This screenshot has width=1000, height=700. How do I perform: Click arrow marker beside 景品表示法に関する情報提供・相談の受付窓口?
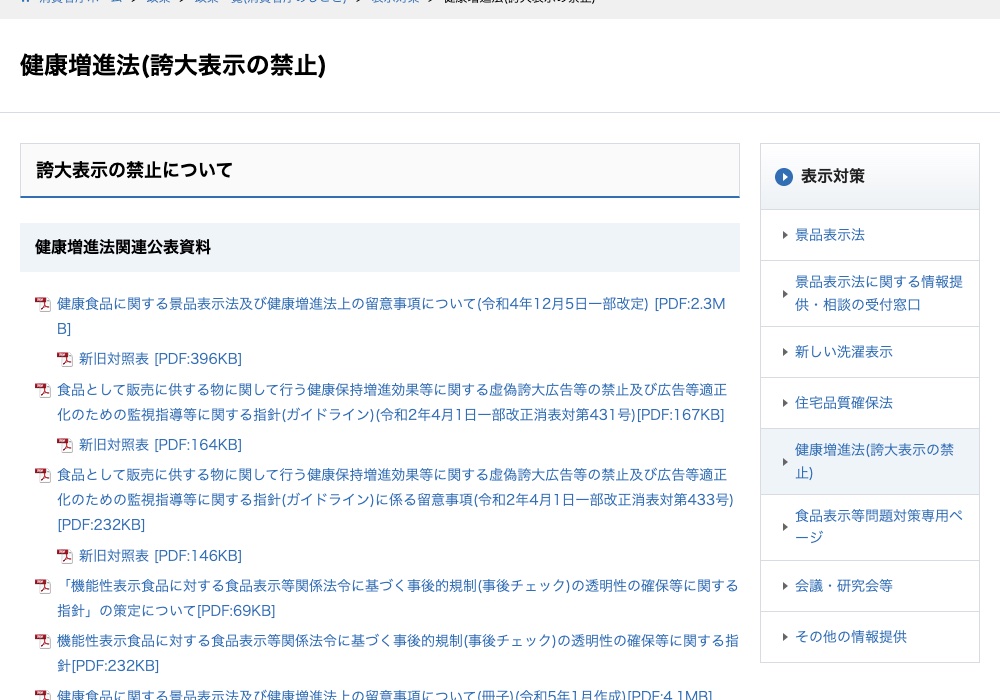coord(785,294)
